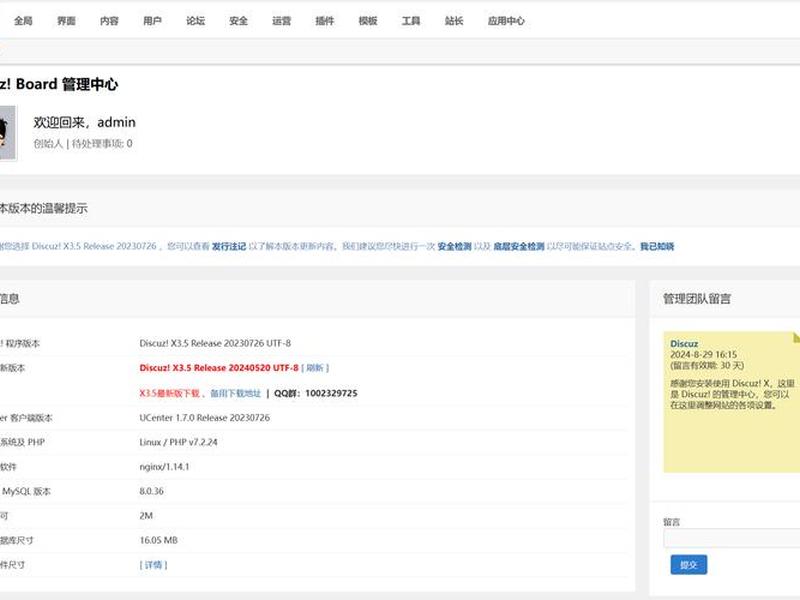Open the 详情 file size details link

pos(153,565)
